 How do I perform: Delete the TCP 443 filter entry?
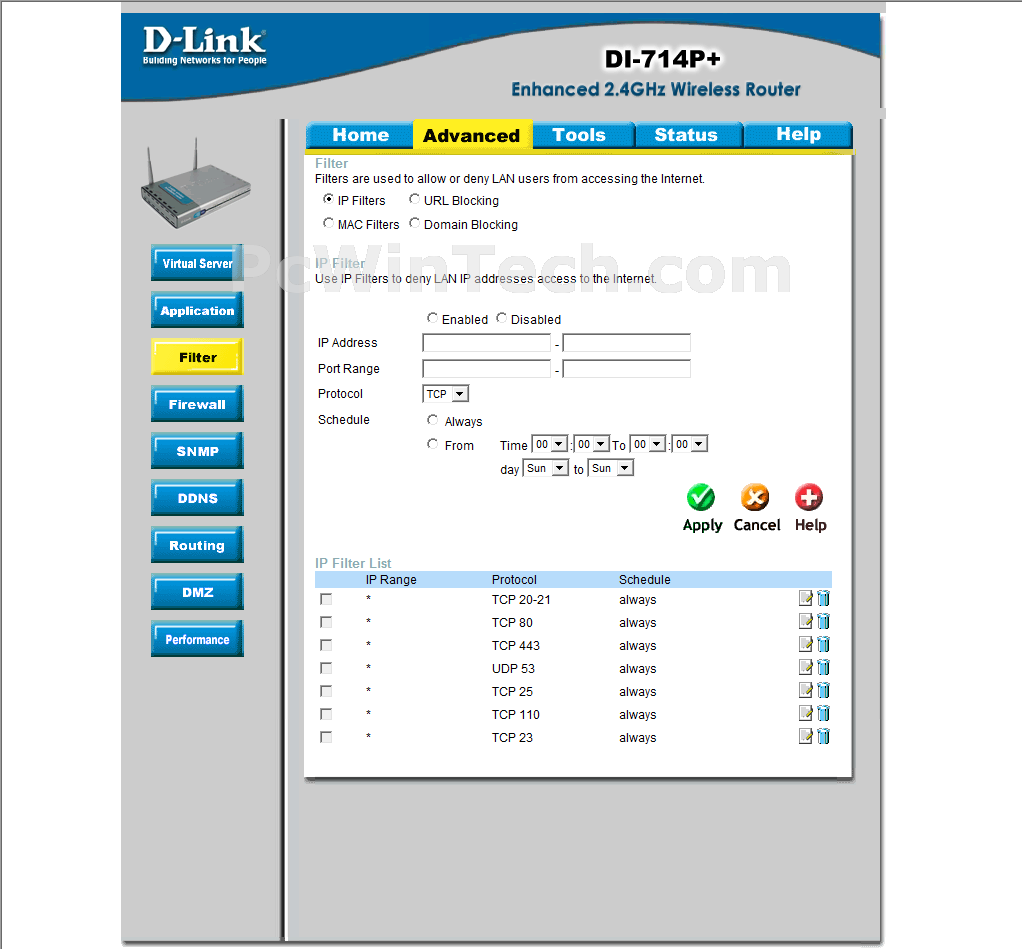(x=823, y=644)
